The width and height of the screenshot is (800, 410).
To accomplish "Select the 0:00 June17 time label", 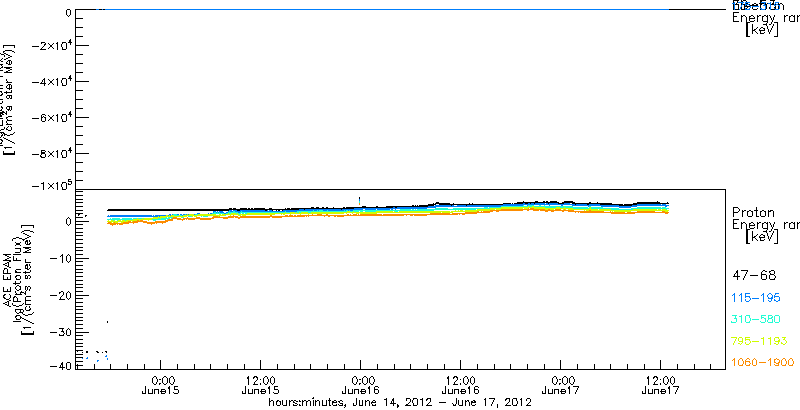I will (x=561, y=385).
